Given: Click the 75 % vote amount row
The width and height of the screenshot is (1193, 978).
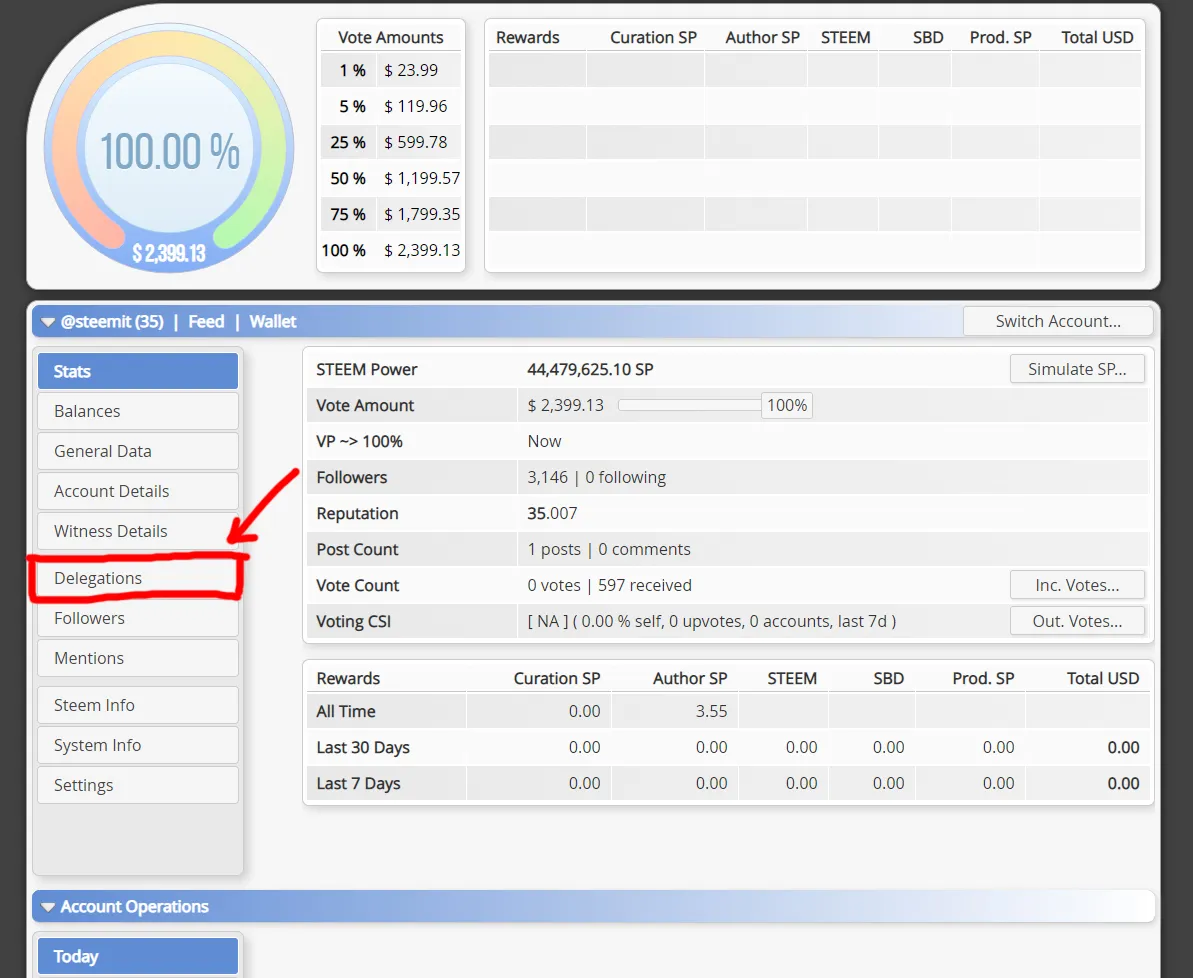Looking at the screenshot, I should (391, 214).
